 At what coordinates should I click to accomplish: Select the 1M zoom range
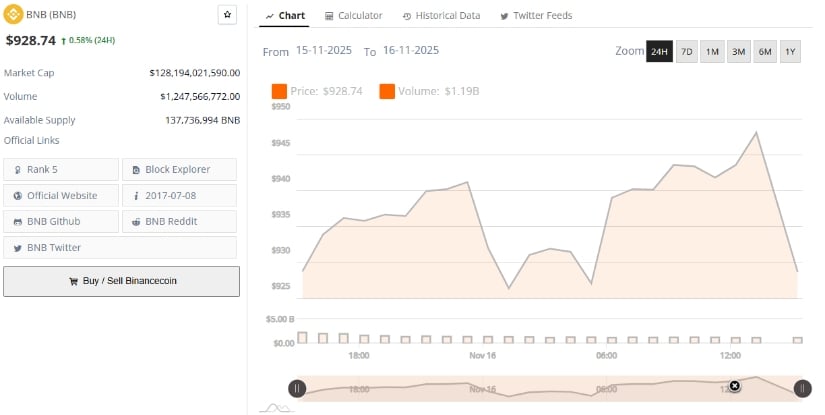(x=712, y=51)
